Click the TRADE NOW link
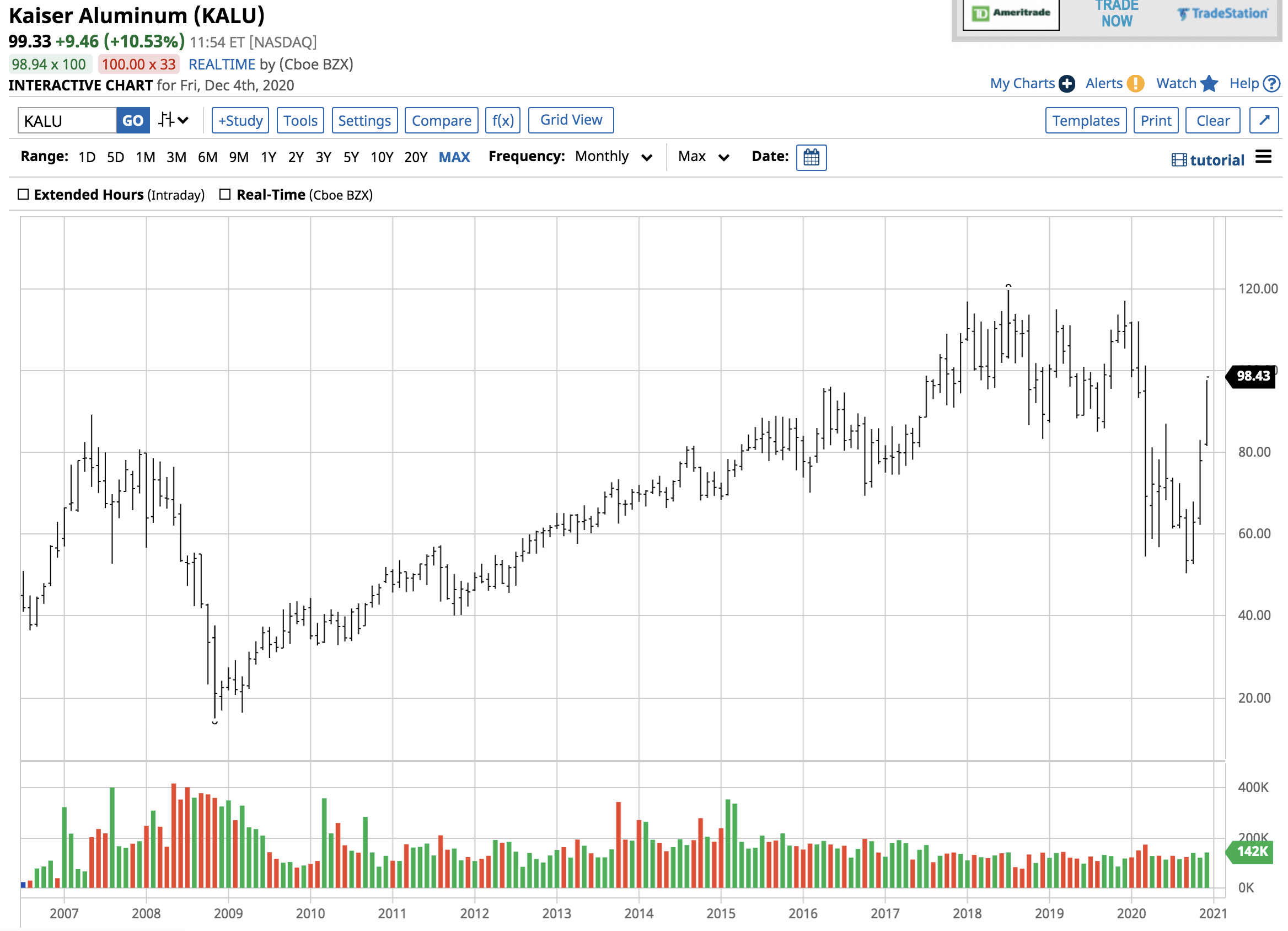 click(1117, 13)
